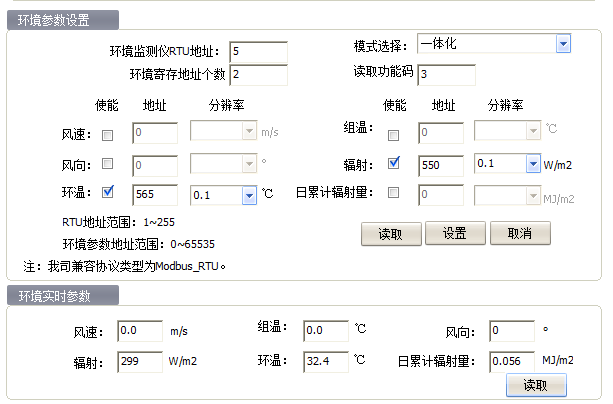Expand the 环温 resolution dropdown
This screenshot has width=613, height=404.
249,196
